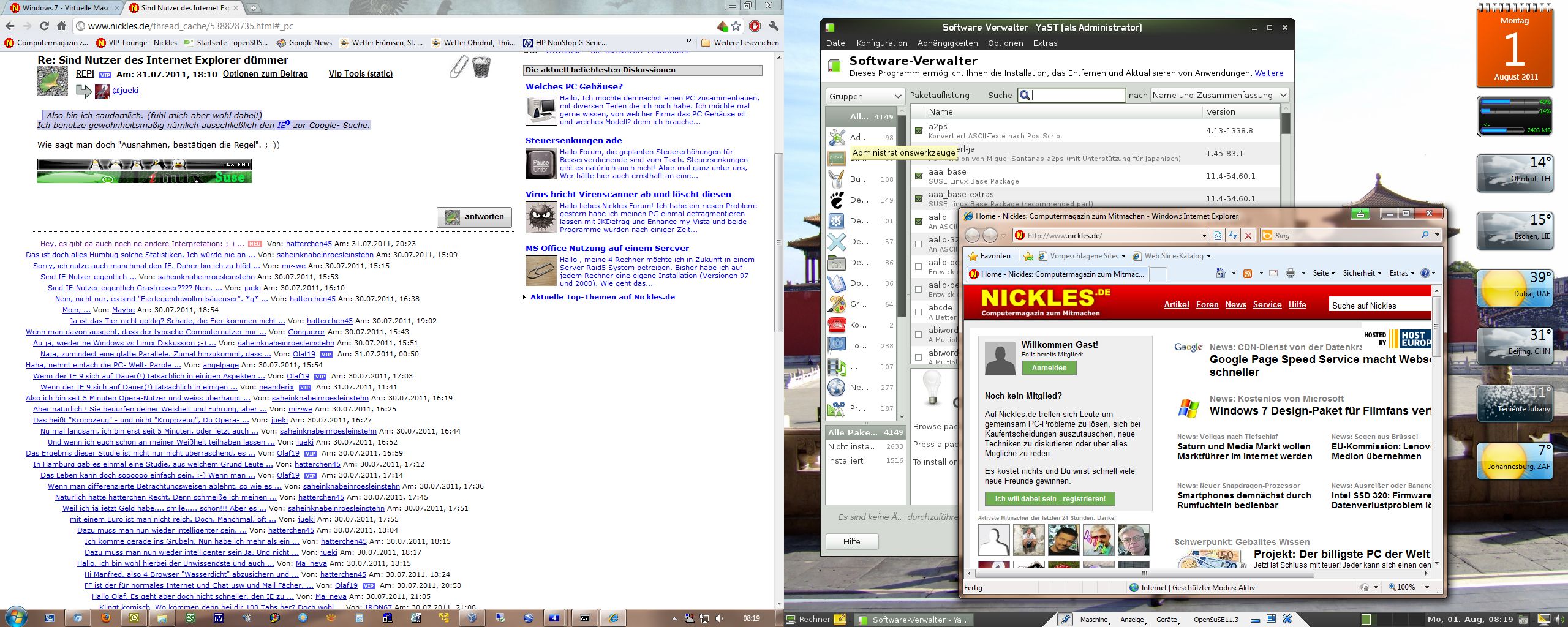Click Chrome page vertical scrollbar

[x=779, y=242]
